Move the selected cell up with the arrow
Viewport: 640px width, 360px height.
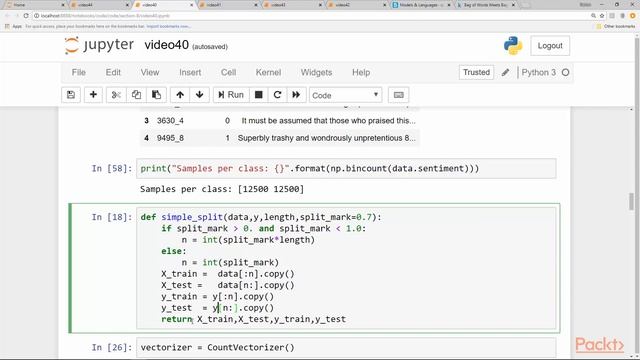pyautogui.click(x=180, y=95)
